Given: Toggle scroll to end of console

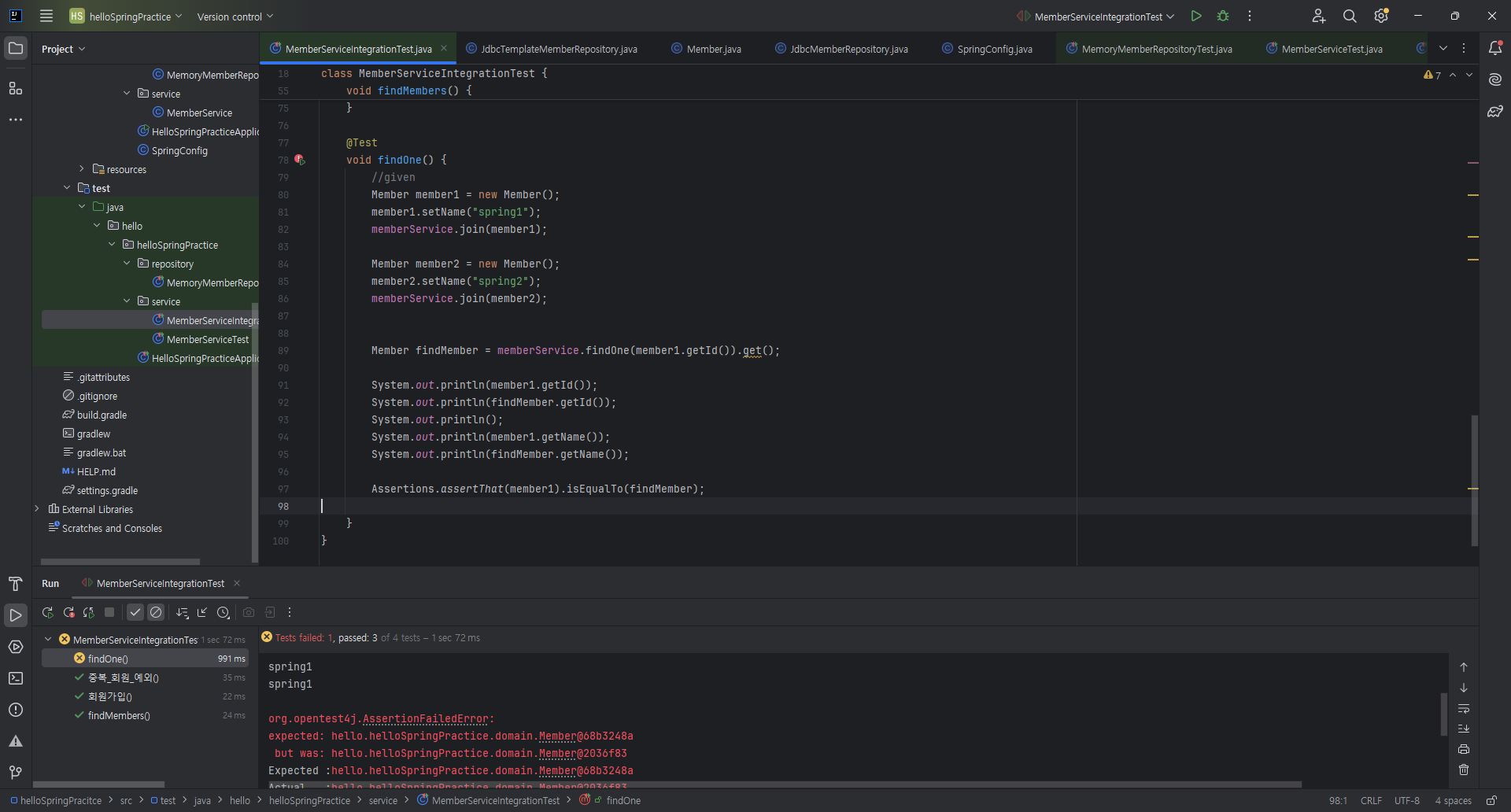Looking at the screenshot, I should click(x=1464, y=729).
